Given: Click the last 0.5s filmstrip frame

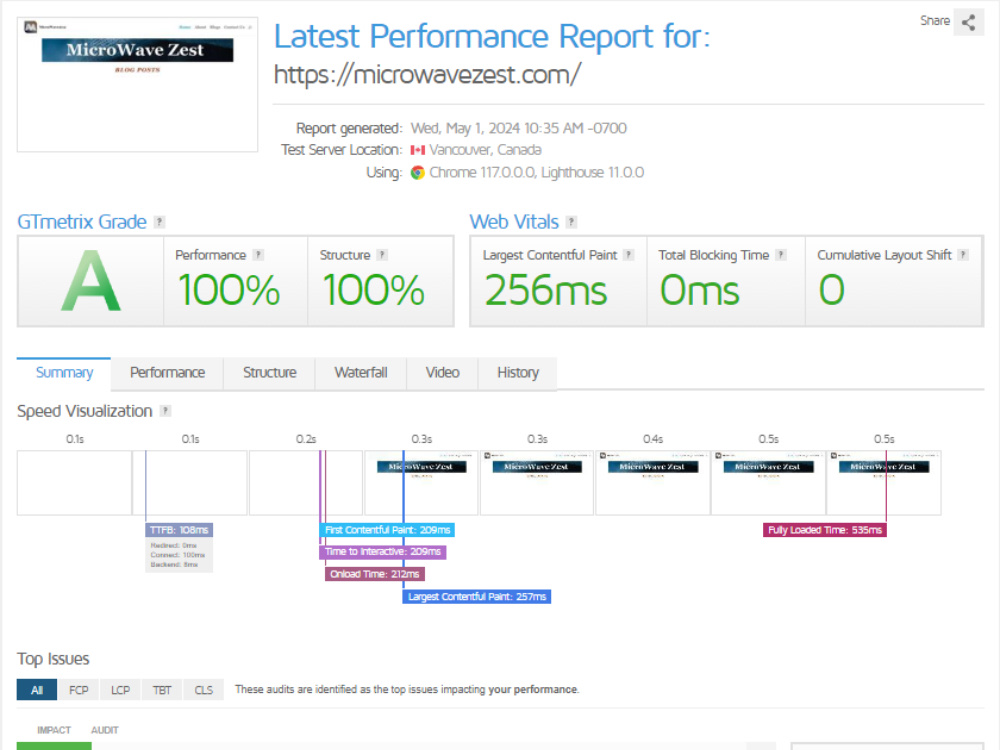Looking at the screenshot, I should (x=884, y=483).
